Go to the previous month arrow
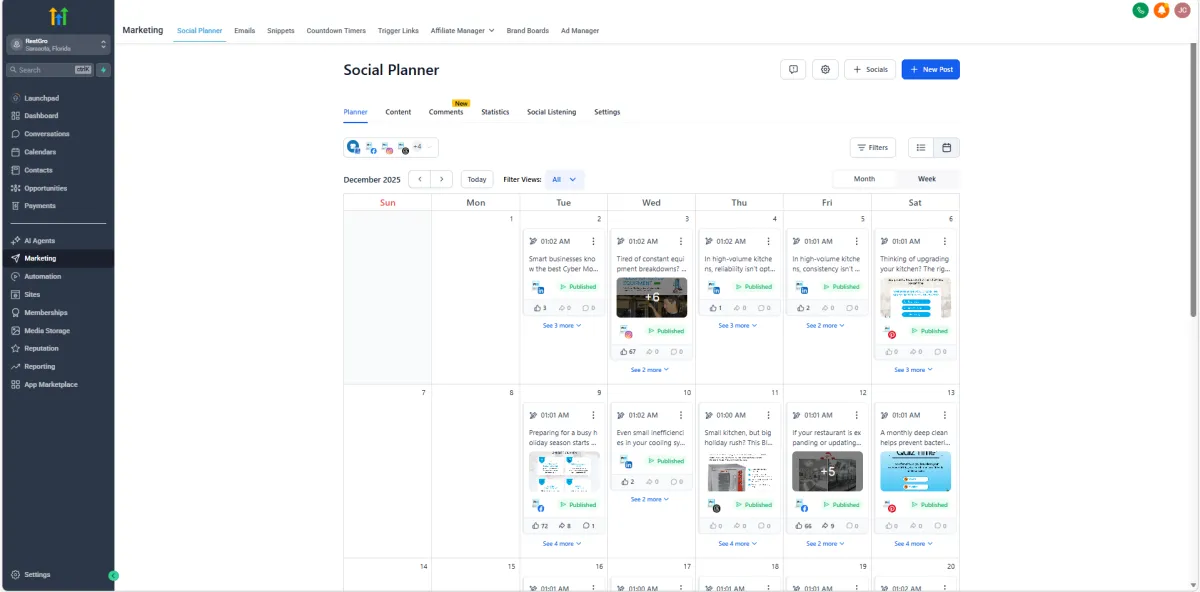Image resolution: width=1200 pixels, height=592 pixels. [419, 179]
